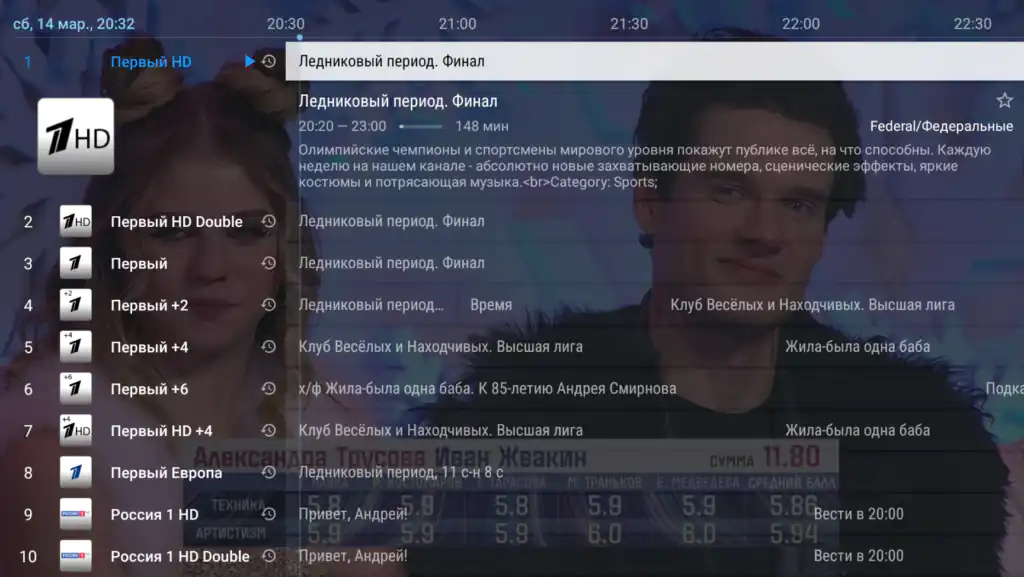
Task: Open archive icon for Россия 1 HD Double
Action: coord(268,556)
